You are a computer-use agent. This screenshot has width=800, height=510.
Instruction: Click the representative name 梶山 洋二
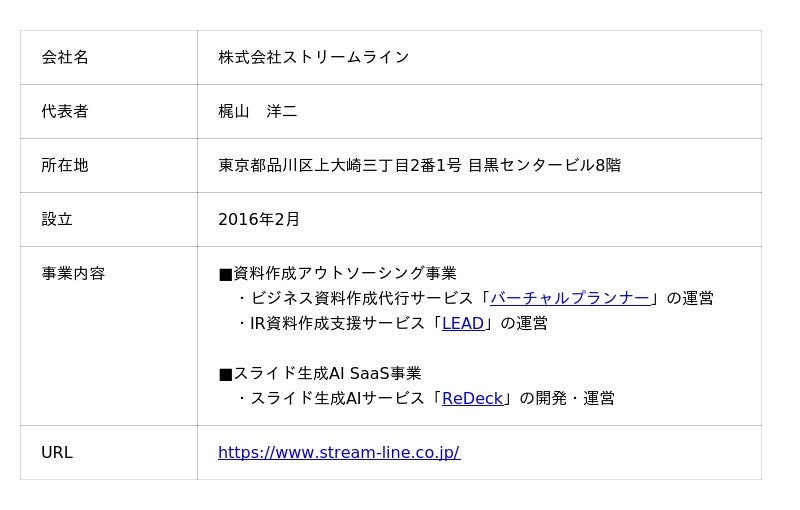[257, 111]
